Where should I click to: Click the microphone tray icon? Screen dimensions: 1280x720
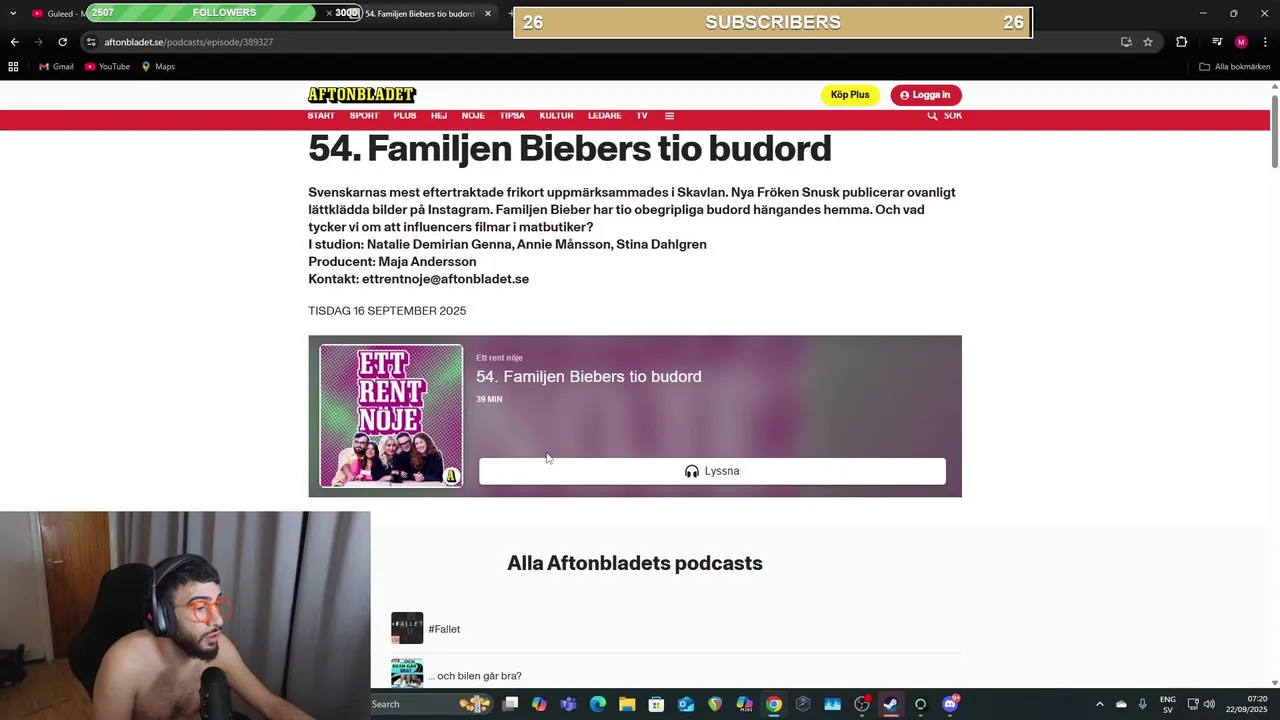pyautogui.click(x=1142, y=704)
